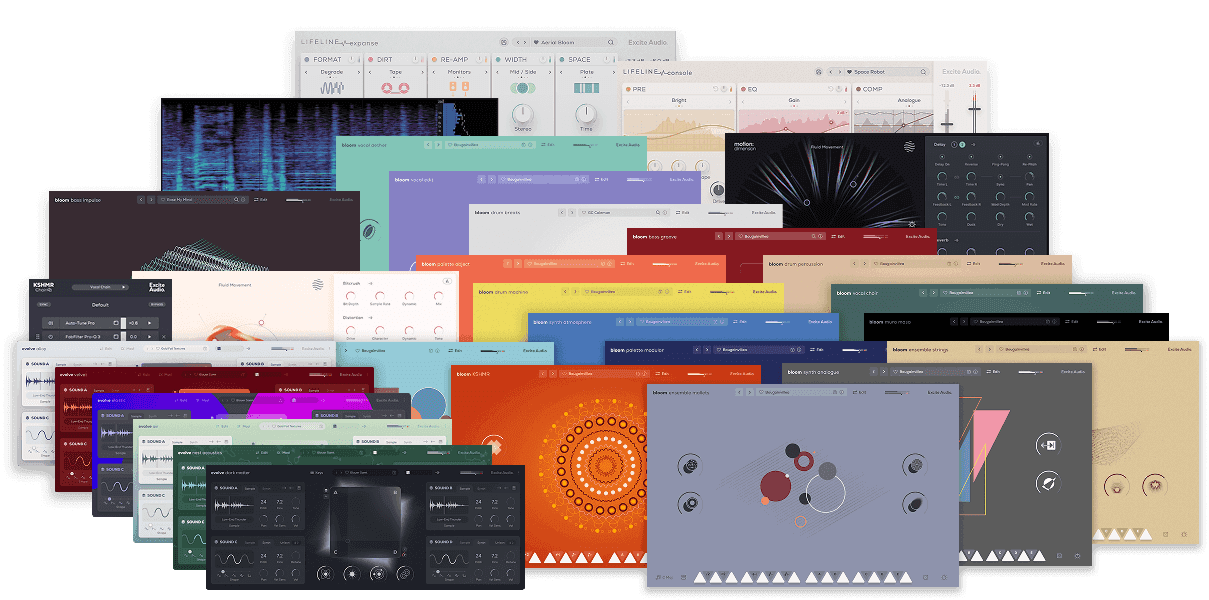Image resolution: width=1209 pixels, height=600 pixels.
Task: Click the Excite Audio logo in Lifeline Expanse
Action: (x=650, y=43)
